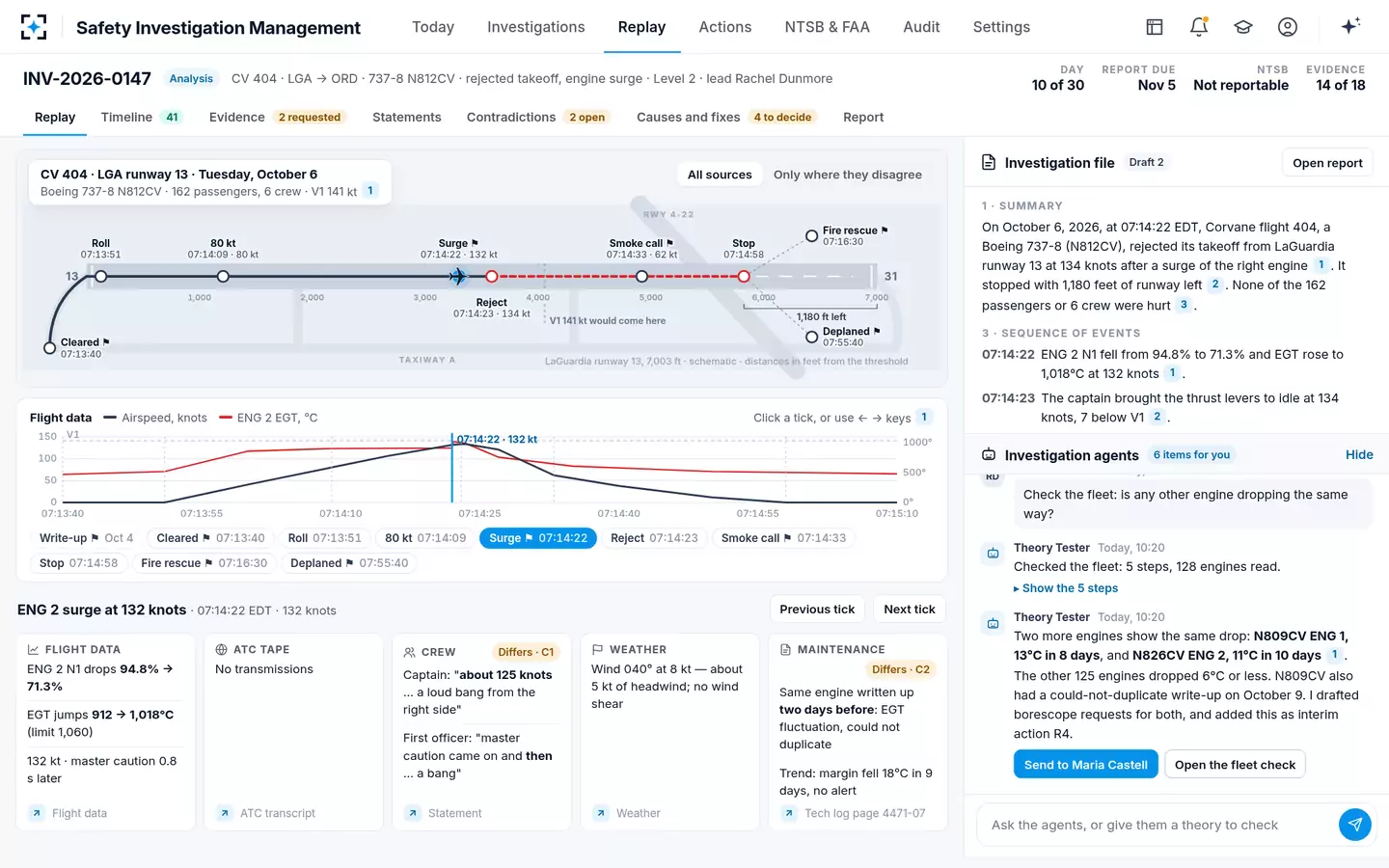Select the Smoke call 07:14:33 chip
Screen dimensions: 1389x868
coord(783,538)
